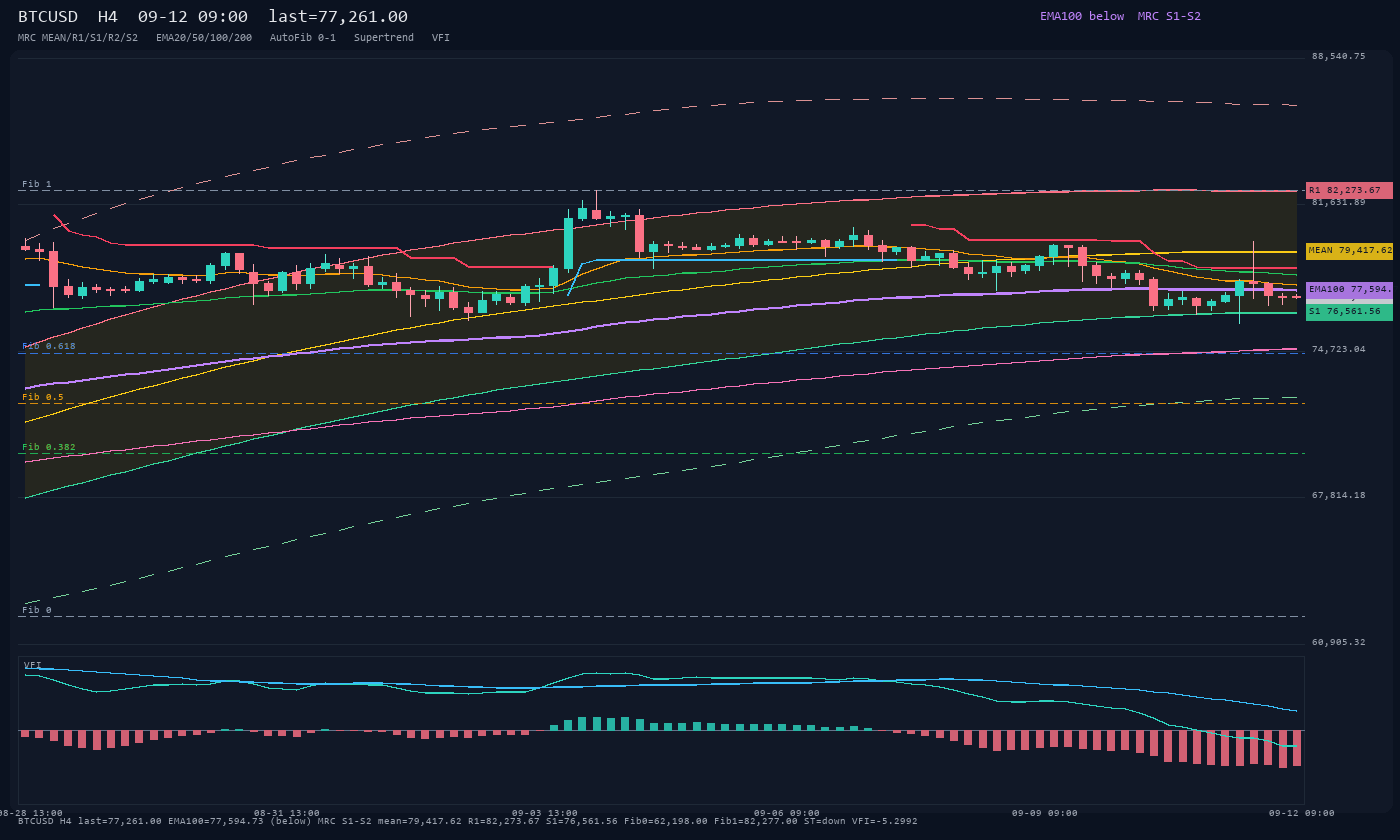
Task: Click the 60,905.32 price axis label
Action: [1338, 642]
